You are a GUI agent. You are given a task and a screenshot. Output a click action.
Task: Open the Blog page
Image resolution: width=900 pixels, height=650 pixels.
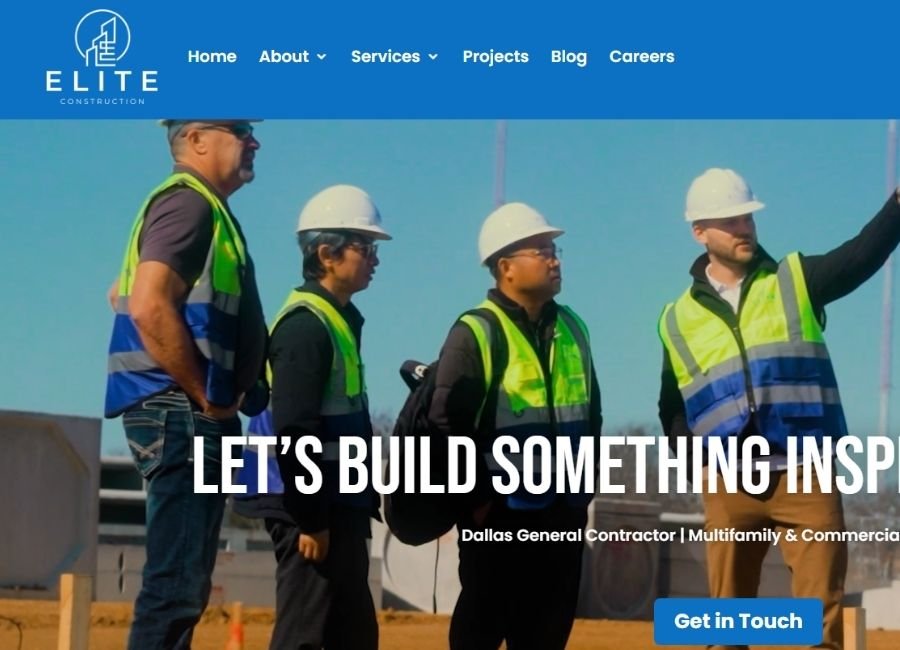tap(569, 56)
